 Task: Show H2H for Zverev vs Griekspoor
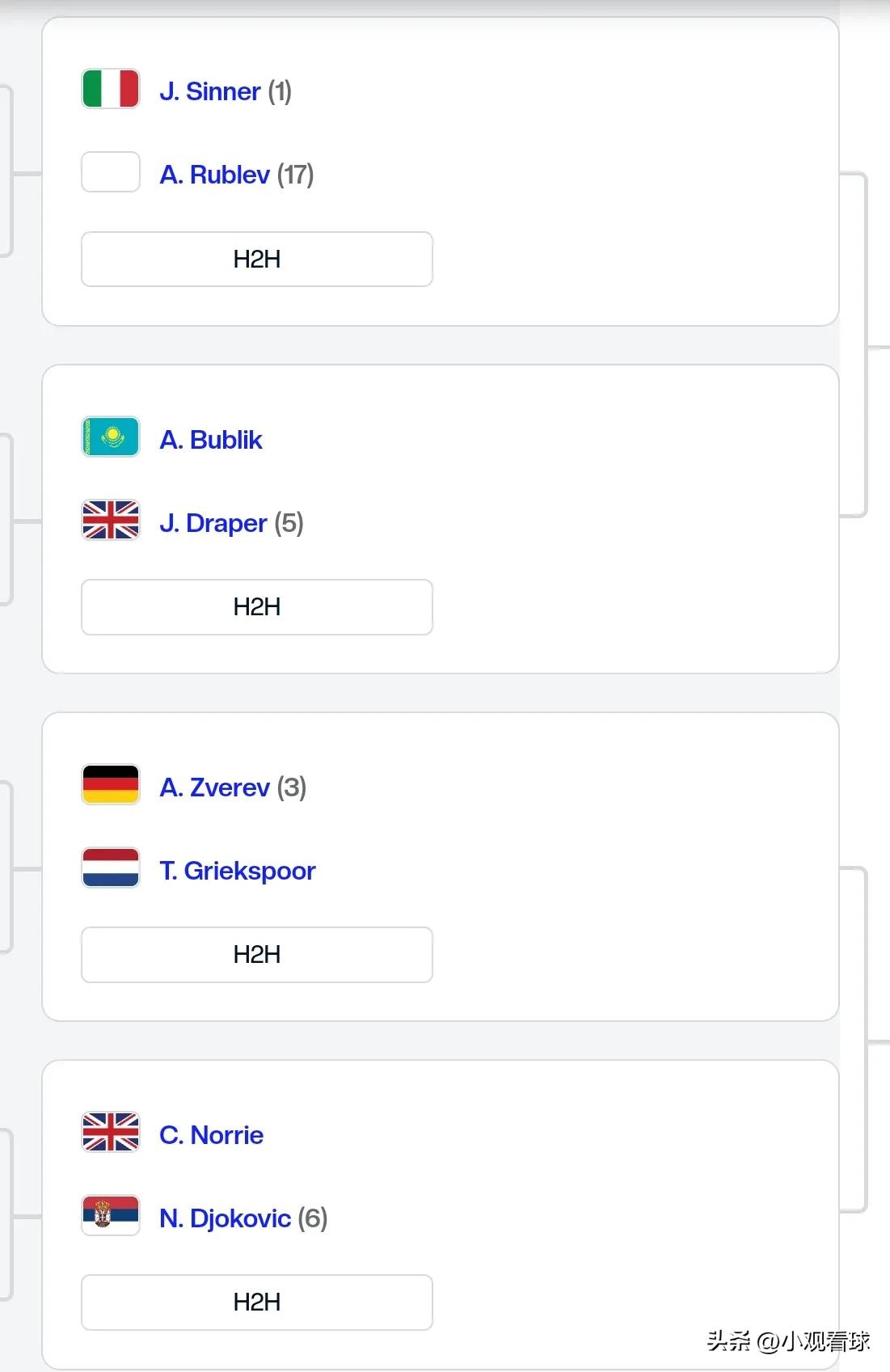(257, 955)
